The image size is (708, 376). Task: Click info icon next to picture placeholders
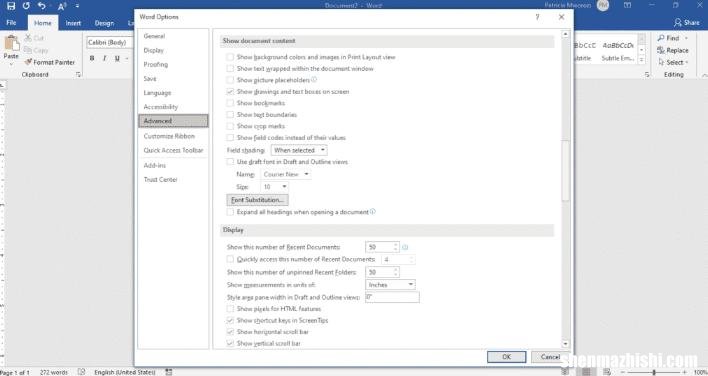(314, 79)
